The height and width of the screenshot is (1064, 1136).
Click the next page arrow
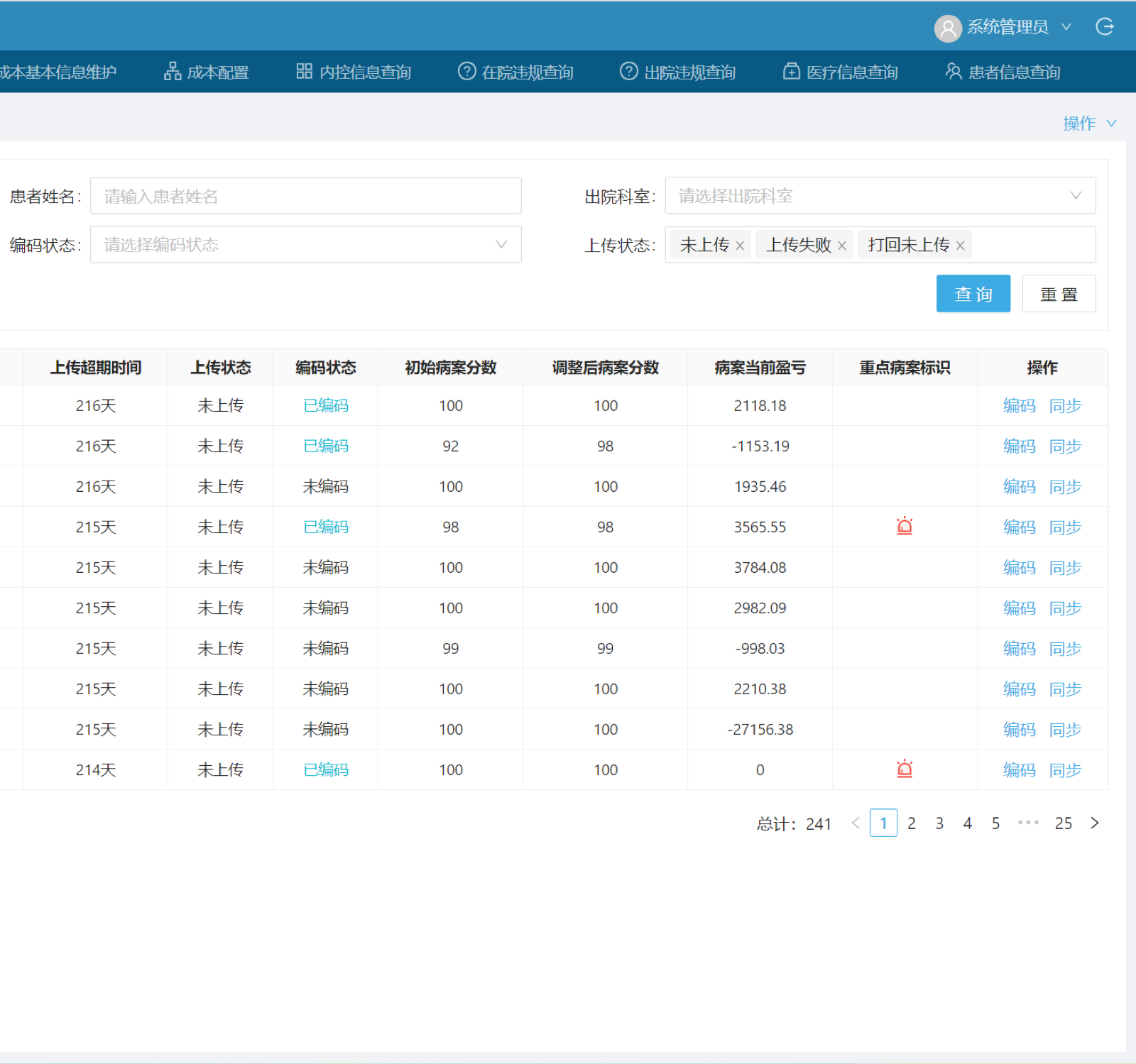(x=1095, y=823)
